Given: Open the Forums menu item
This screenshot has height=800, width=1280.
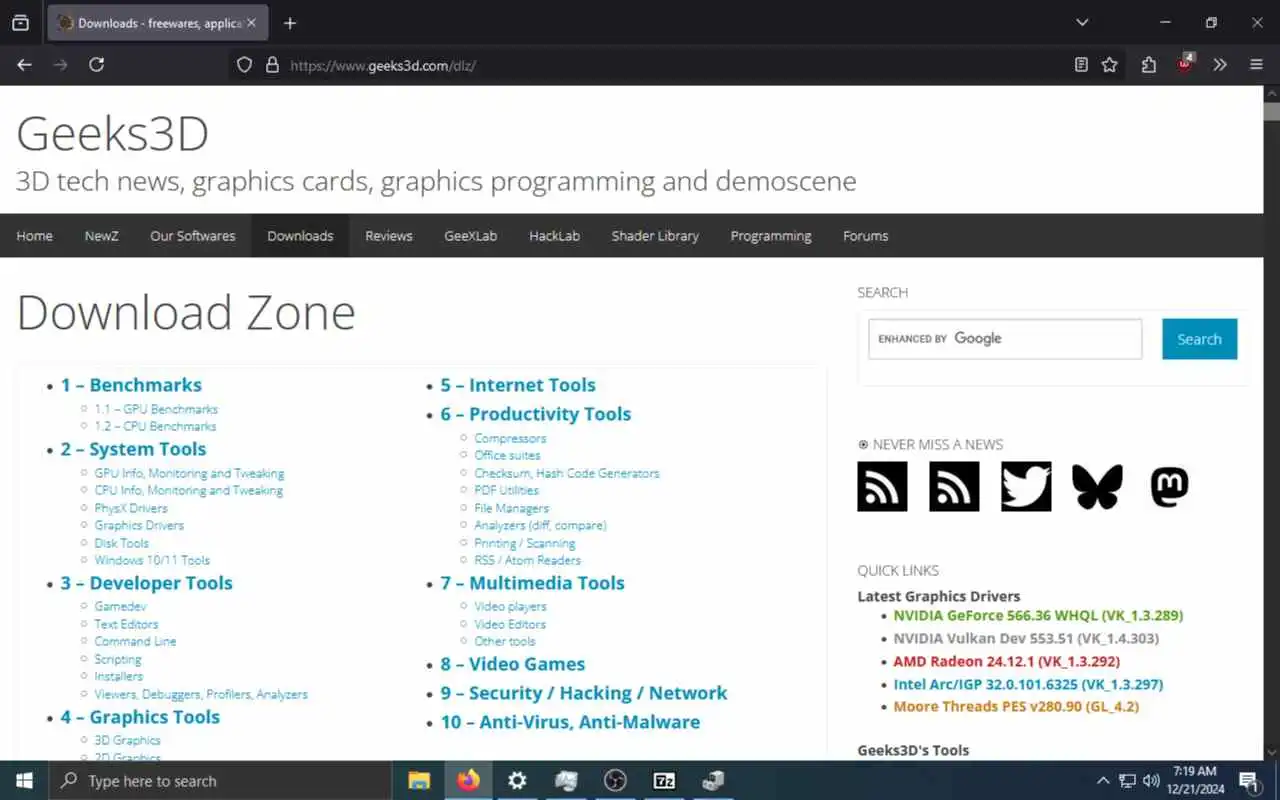Looking at the screenshot, I should click(x=866, y=236).
